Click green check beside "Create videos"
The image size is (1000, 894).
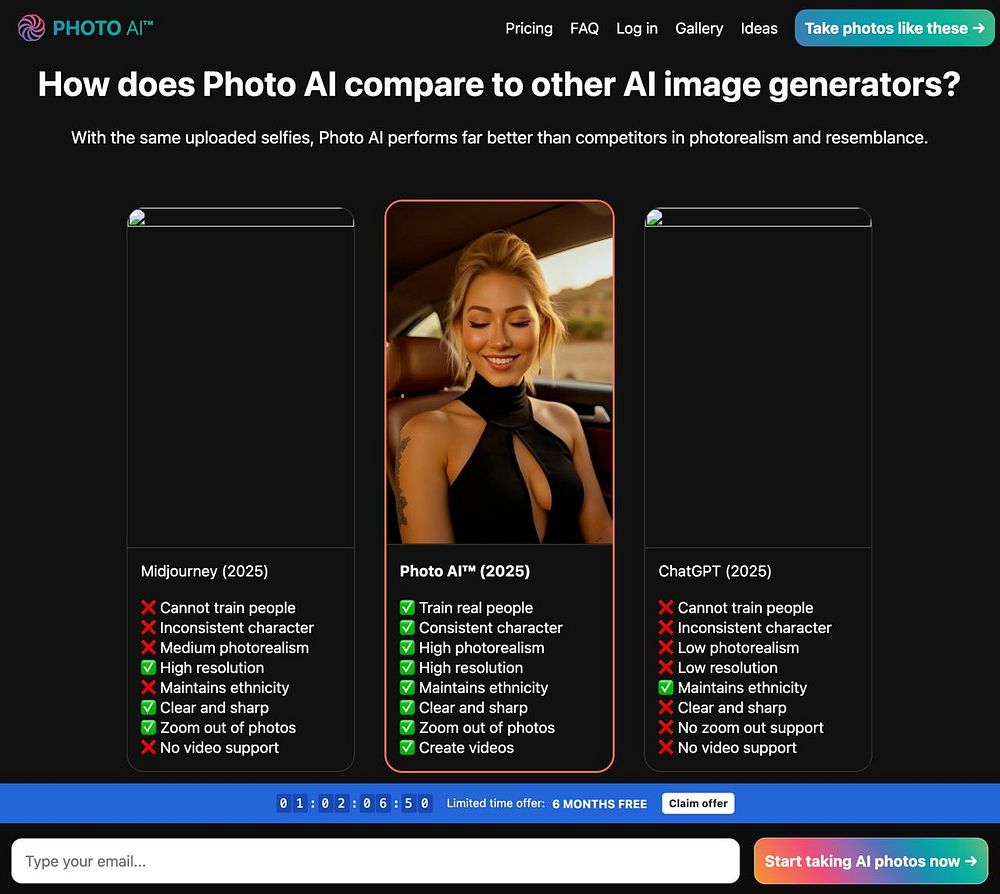(407, 747)
